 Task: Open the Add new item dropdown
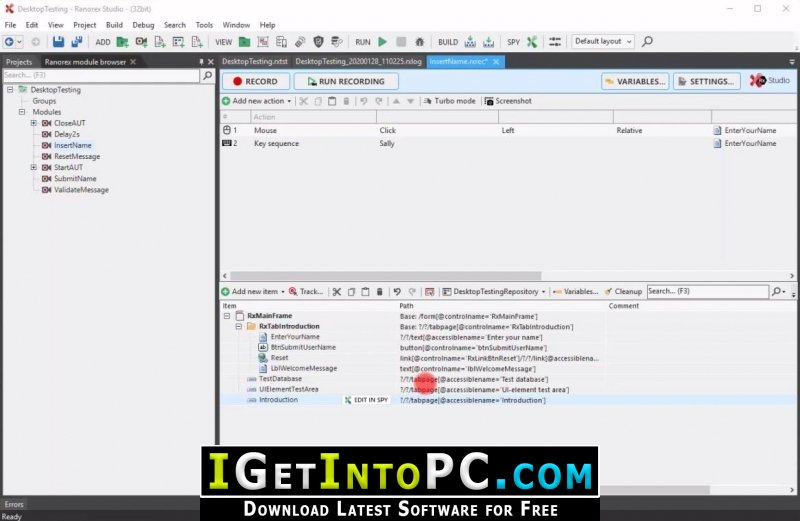pyautogui.click(x=283, y=292)
